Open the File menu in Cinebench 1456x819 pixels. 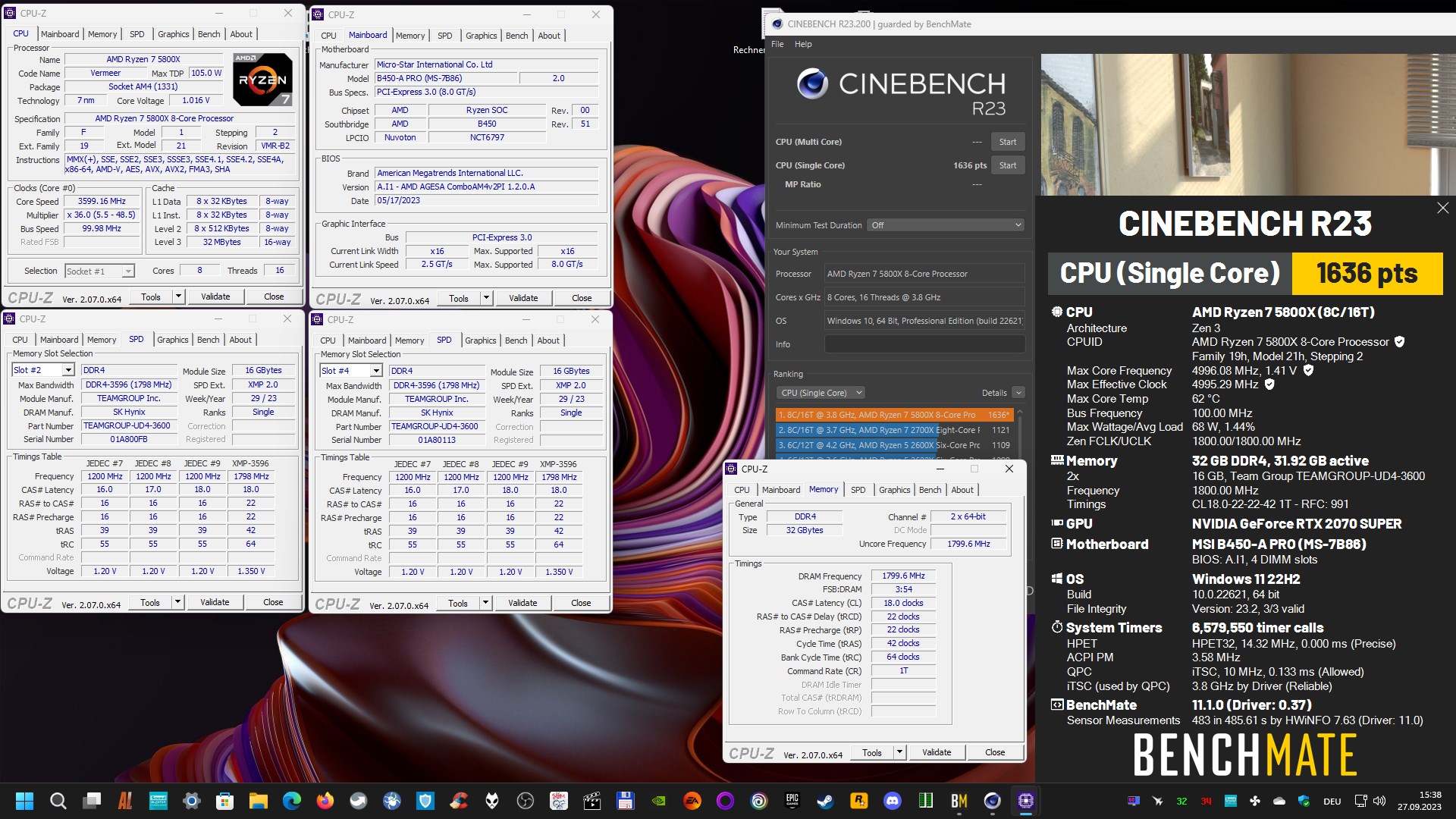[777, 44]
